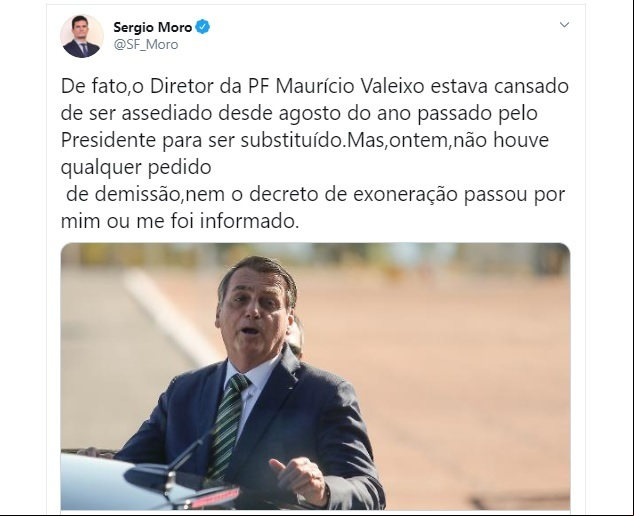Click the blue verified badge
Image resolution: width=634 pixels, height=516 pixels.
pyautogui.click(x=202, y=27)
